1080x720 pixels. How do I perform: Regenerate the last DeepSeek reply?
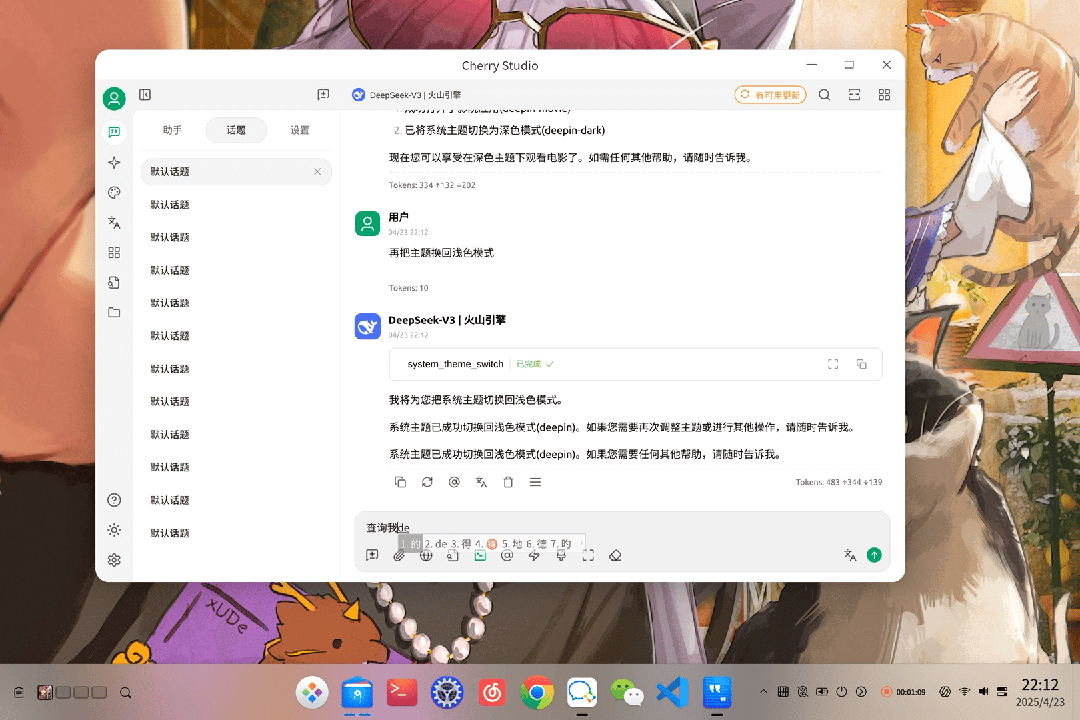click(x=427, y=482)
